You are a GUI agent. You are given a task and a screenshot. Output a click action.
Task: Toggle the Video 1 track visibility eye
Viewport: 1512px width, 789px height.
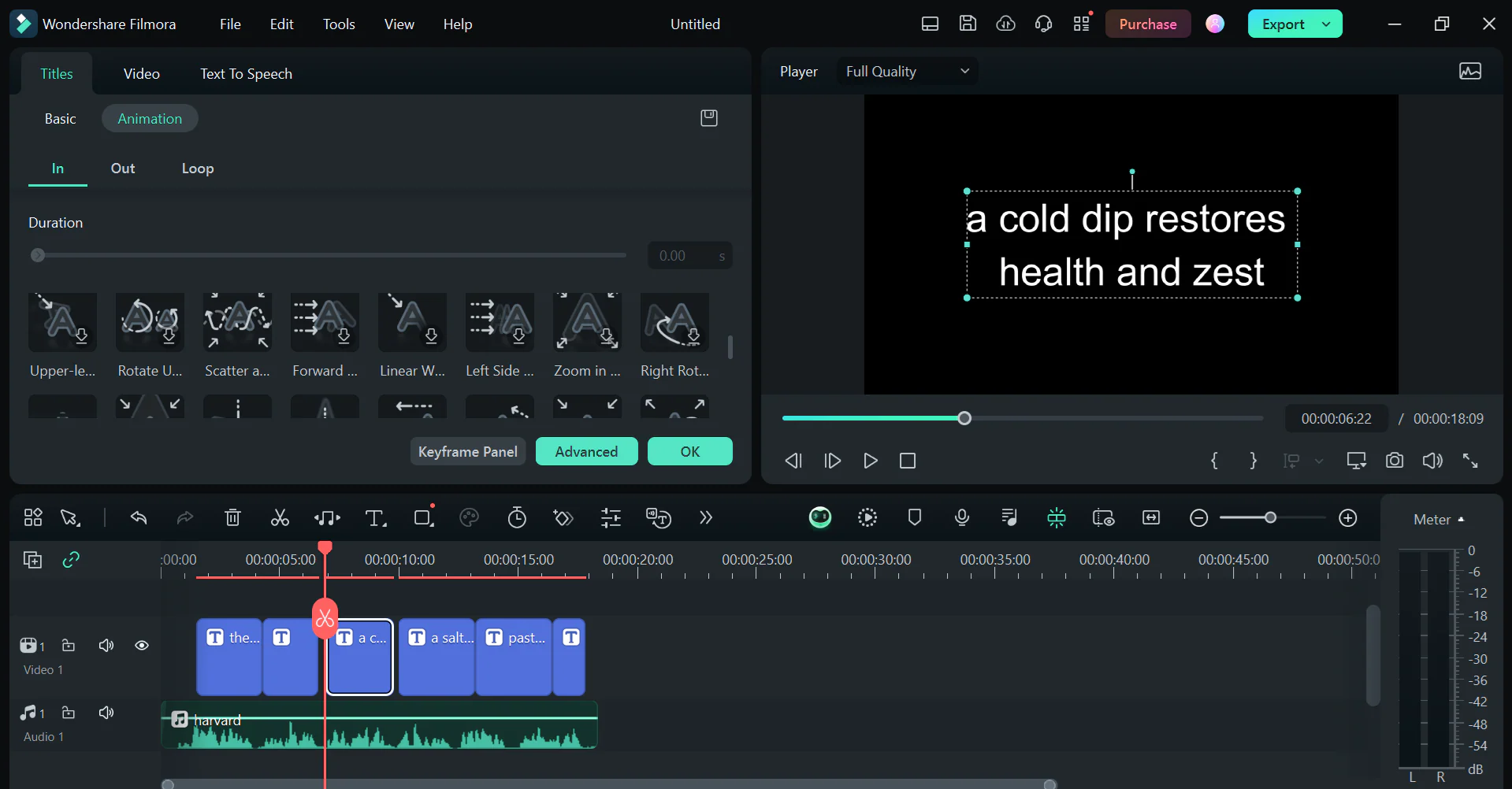point(142,646)
